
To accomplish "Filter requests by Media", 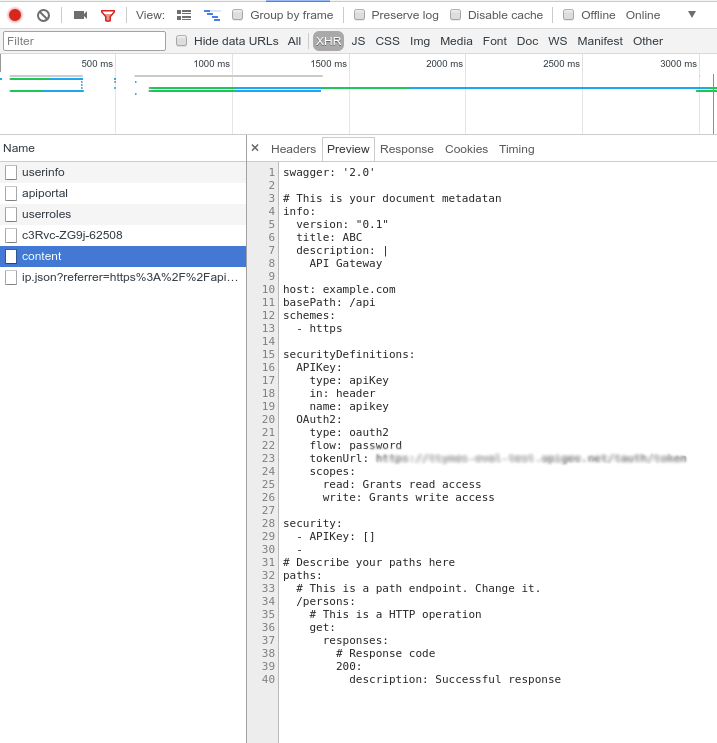I will coord(456,41).
